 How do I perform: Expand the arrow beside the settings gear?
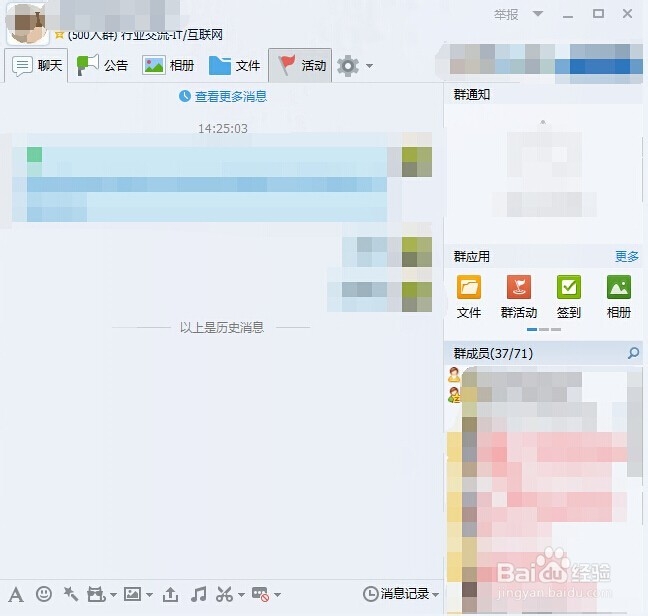(369, 66)
